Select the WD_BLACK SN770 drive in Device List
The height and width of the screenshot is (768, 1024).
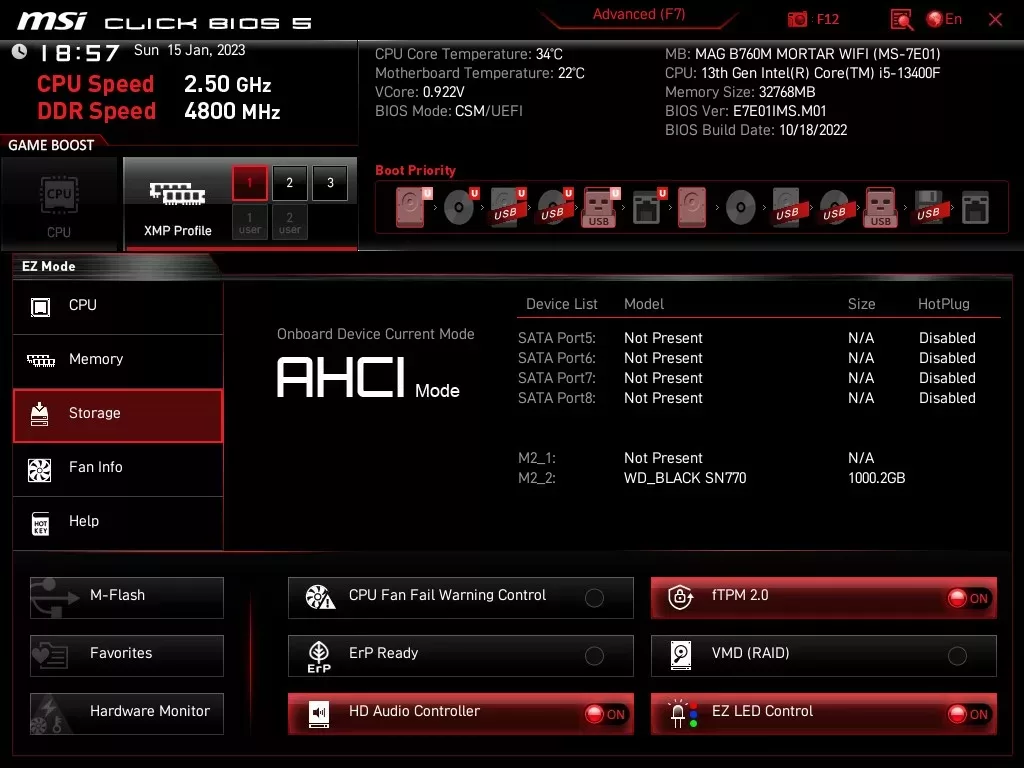pyautogui.click(x=685, y=478)
